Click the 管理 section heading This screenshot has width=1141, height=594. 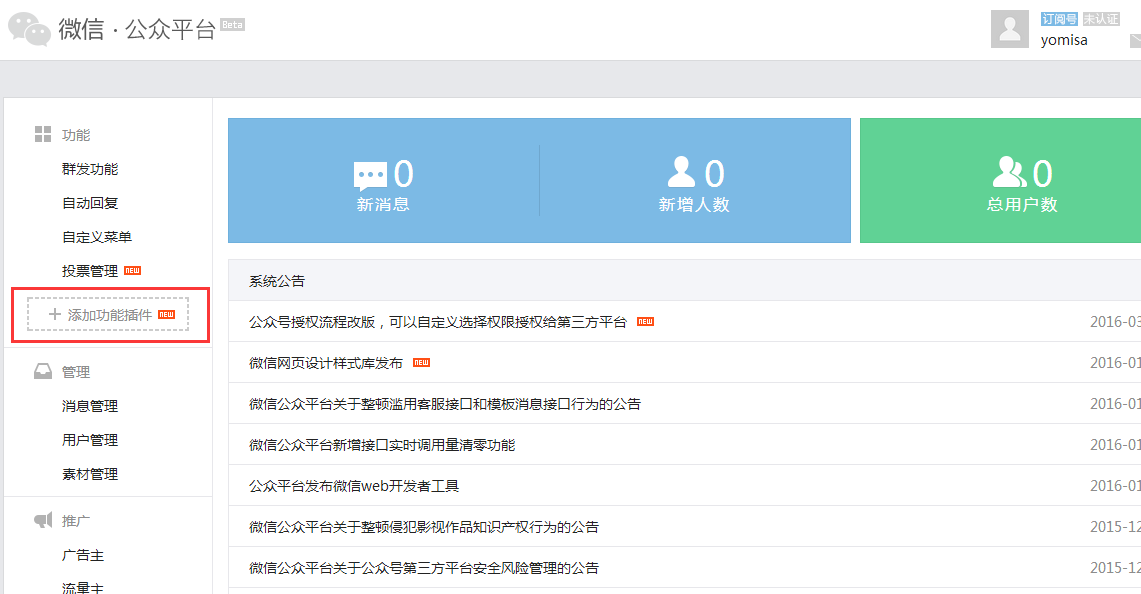tap(76, 372)
